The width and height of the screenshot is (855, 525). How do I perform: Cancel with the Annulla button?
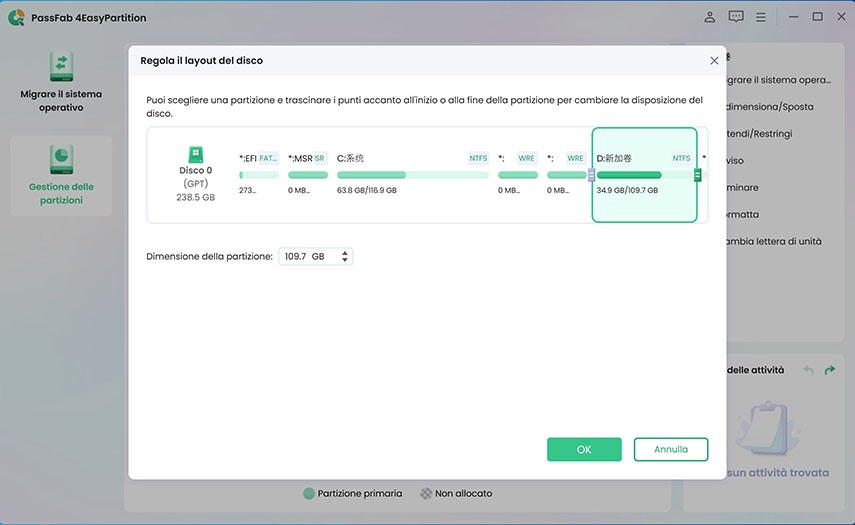pyautogui.click(x=671, y=449)
